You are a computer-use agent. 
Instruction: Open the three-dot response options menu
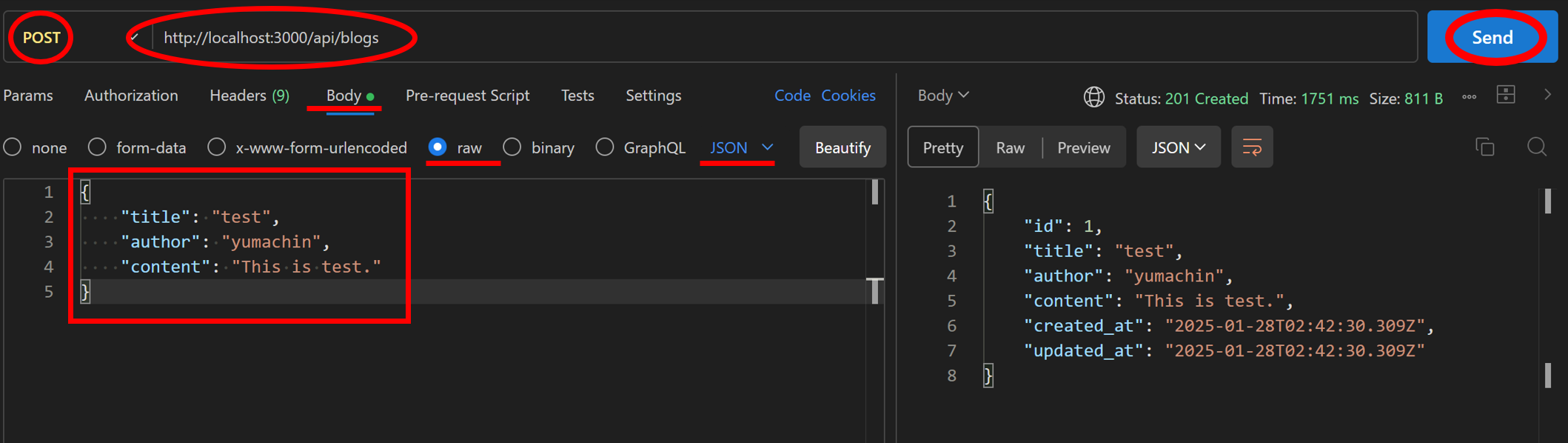[x=1469, y=97]
